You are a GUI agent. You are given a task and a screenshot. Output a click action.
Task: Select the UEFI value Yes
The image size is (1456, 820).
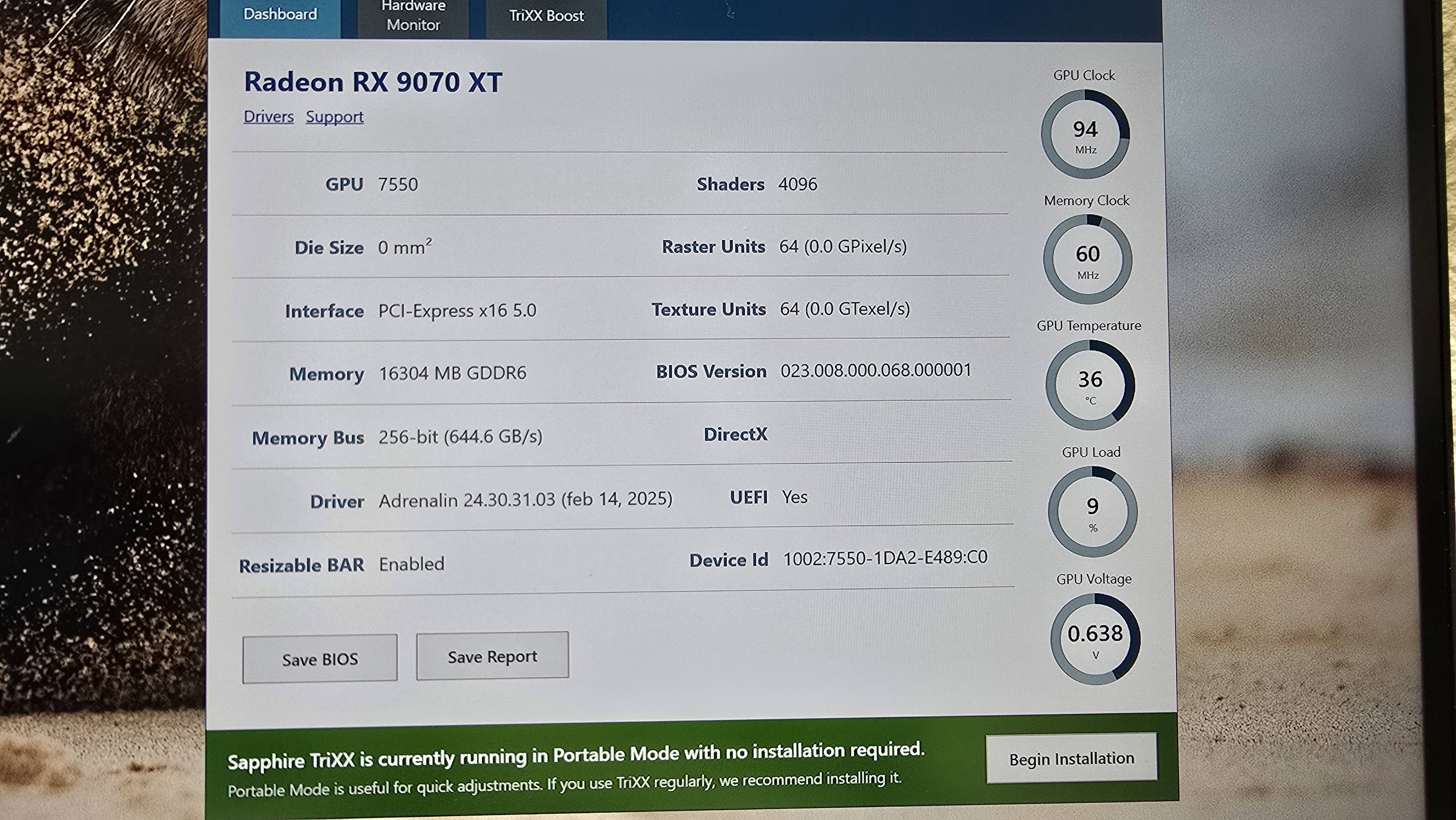pos(795,497)
